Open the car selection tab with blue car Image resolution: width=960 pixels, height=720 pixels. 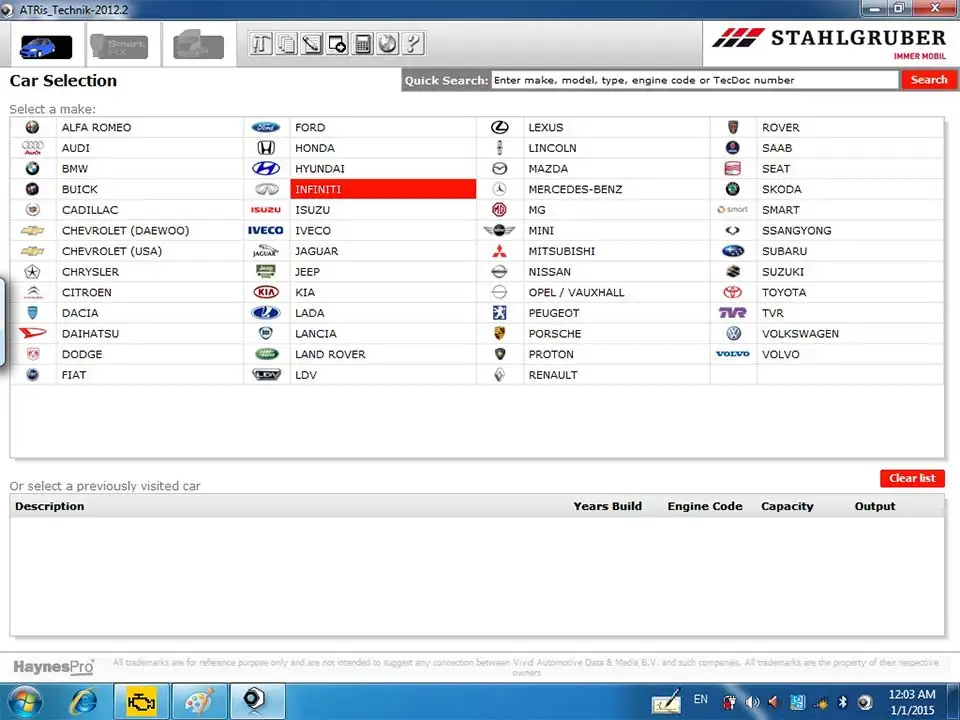(x=46, y=47)
